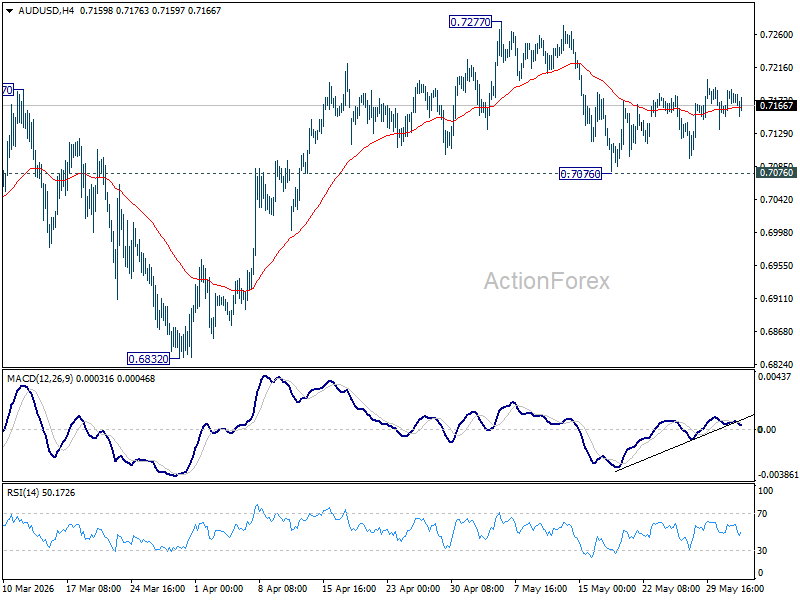Image resolution: width=800 pixels, height=600 pixels.
Task: Select the 15 May 00:00 time label
Action: click(x=607, y=589)
